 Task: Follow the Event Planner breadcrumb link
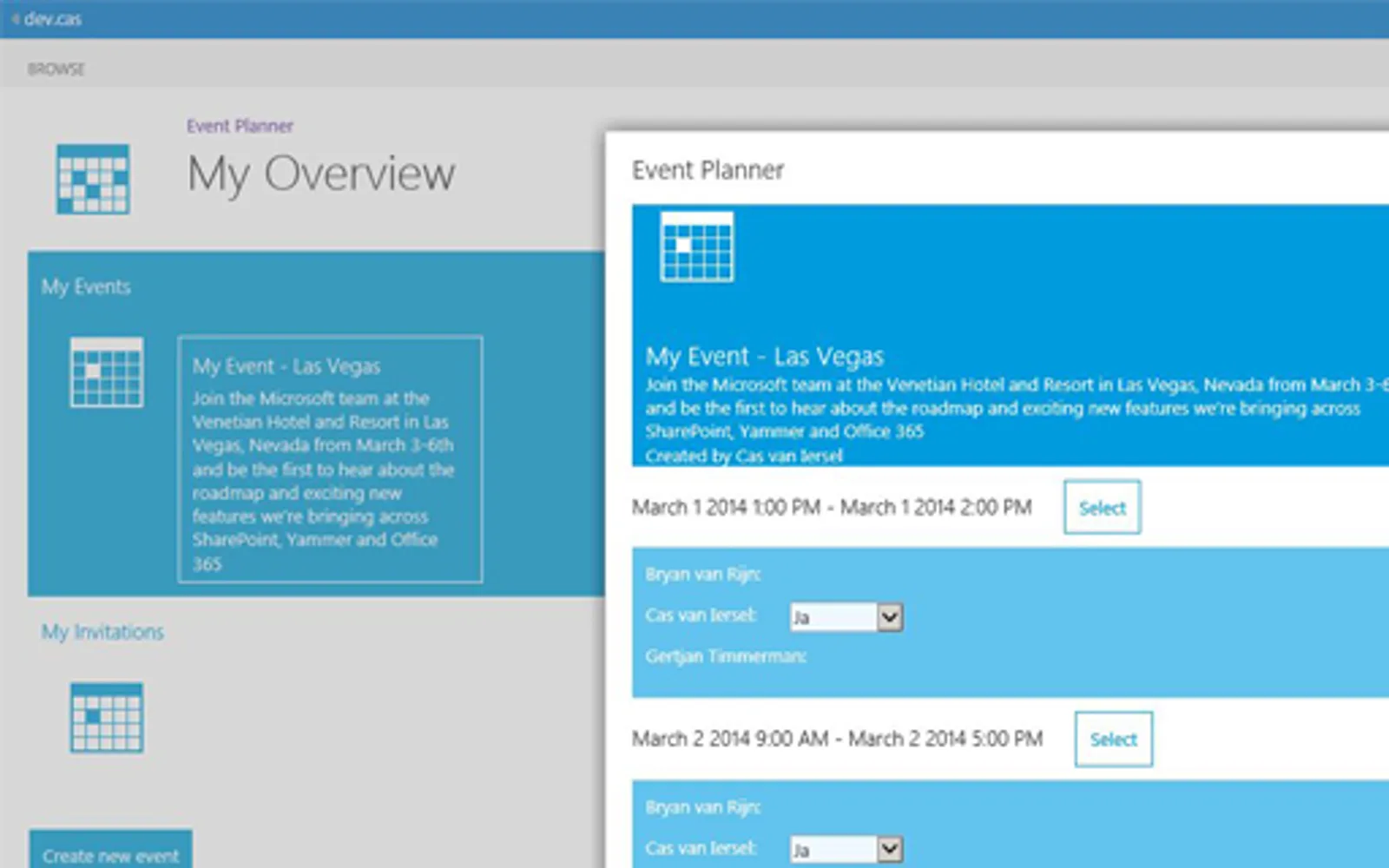click(x=240, y=126)
